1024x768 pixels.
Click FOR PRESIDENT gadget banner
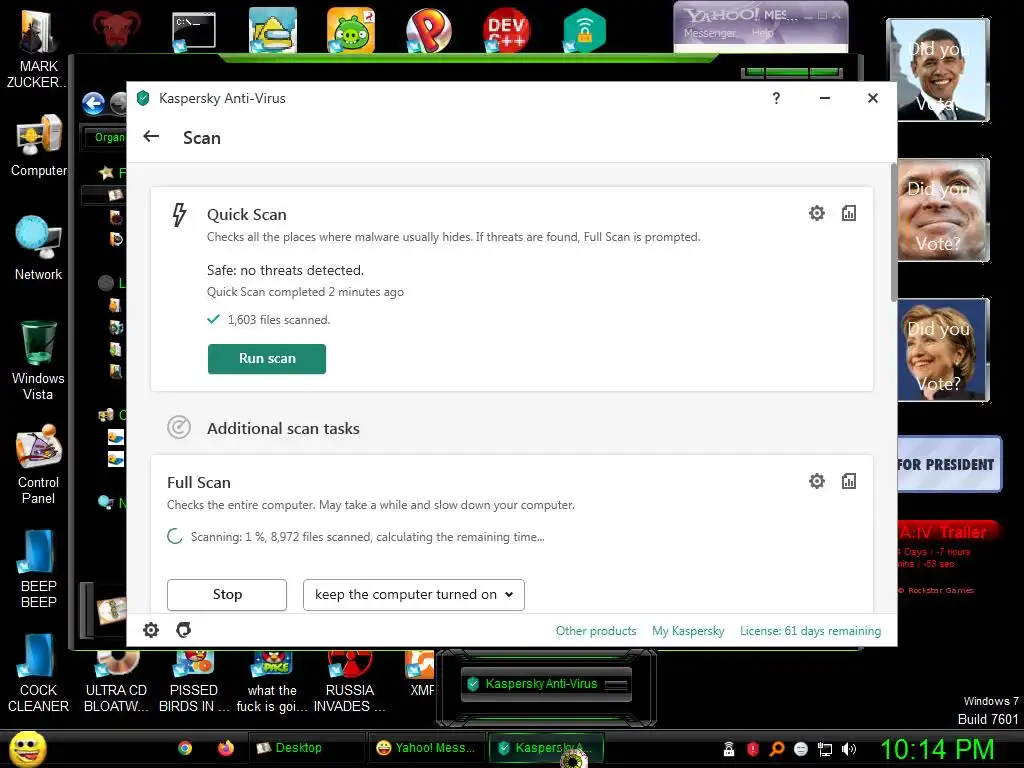pos(949,464)
